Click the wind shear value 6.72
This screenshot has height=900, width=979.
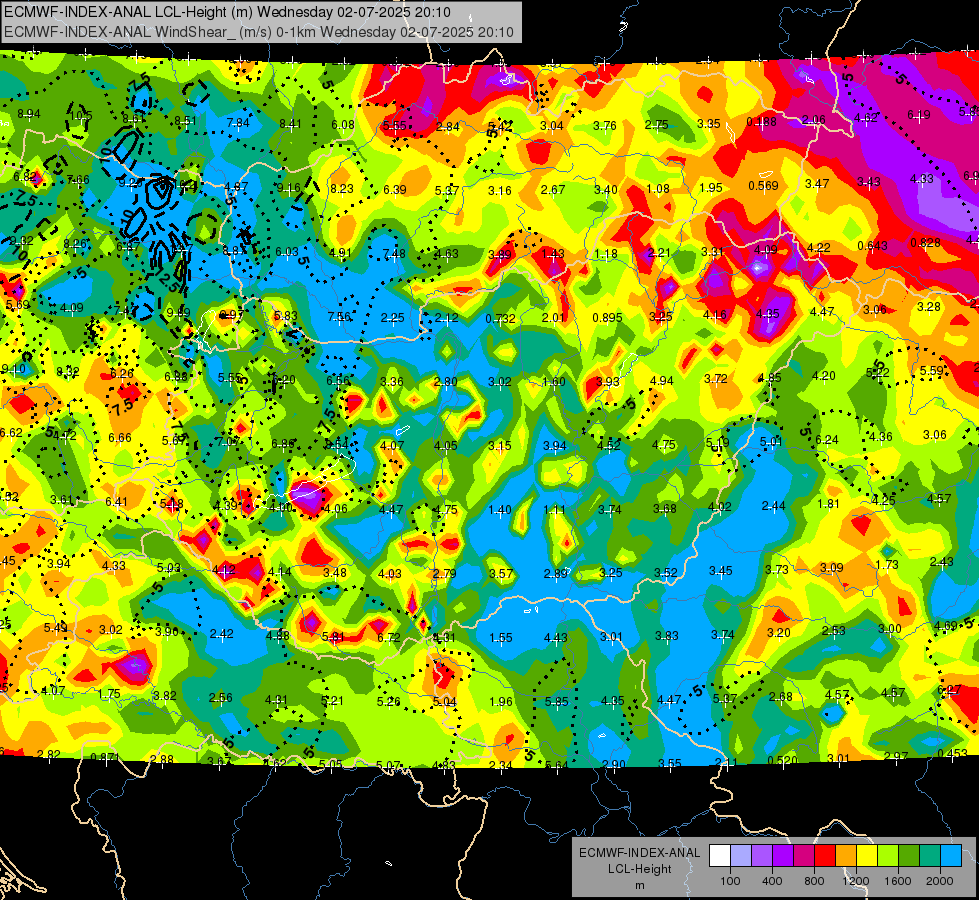pos(389,637)
